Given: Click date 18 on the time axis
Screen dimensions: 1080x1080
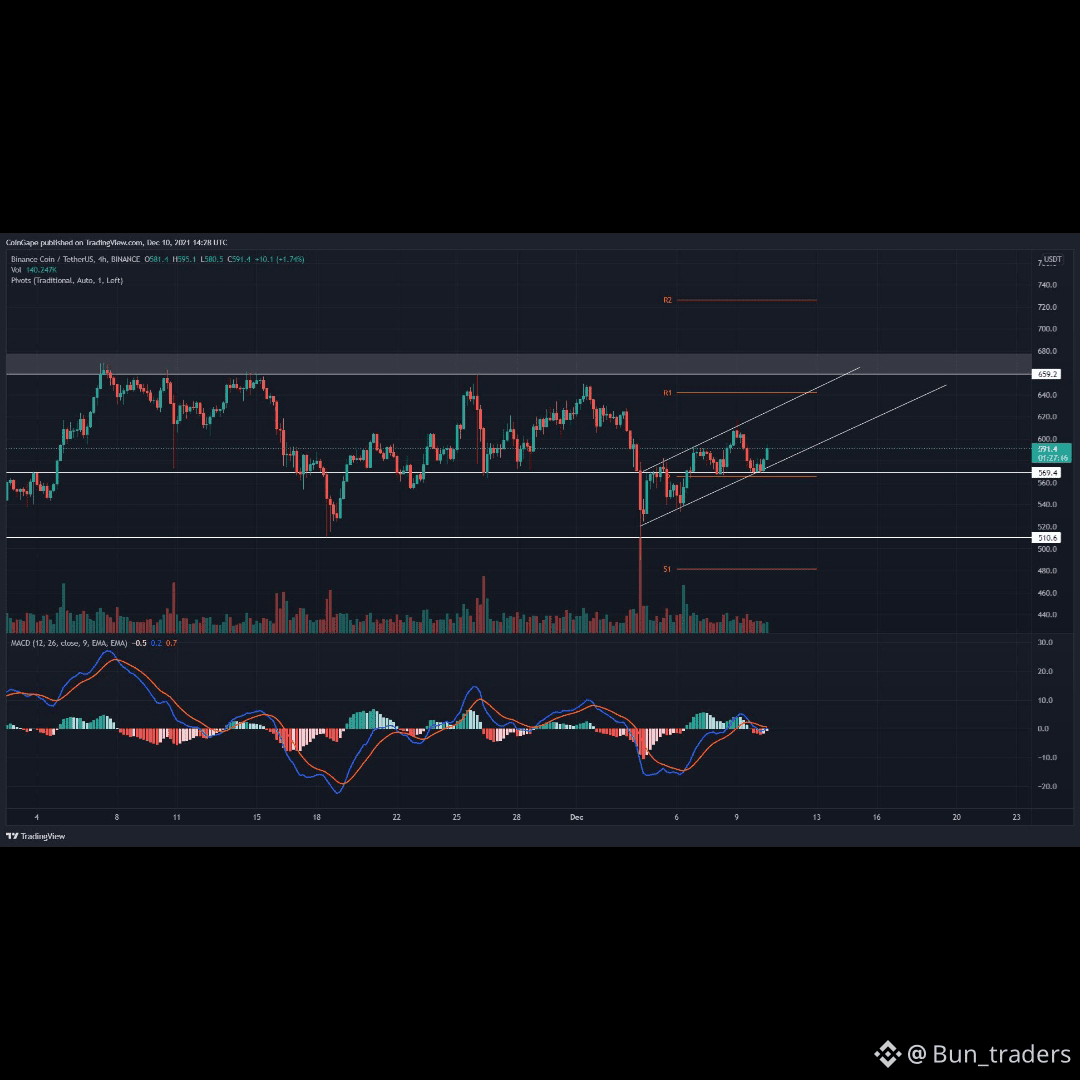Looking at the screenshot, I should pos(317,818).
